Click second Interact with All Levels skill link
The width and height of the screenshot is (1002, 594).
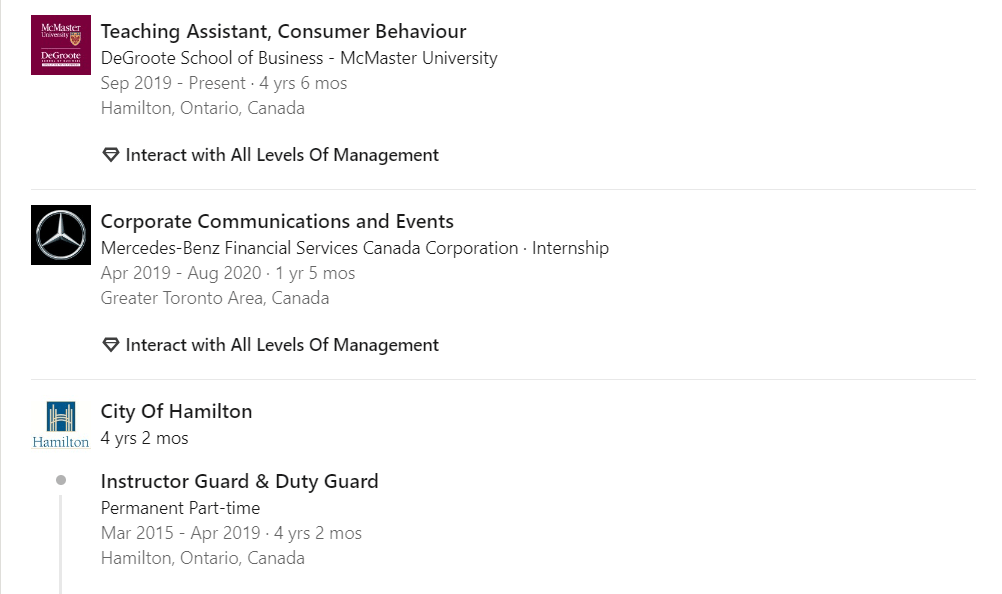[282, 345]
